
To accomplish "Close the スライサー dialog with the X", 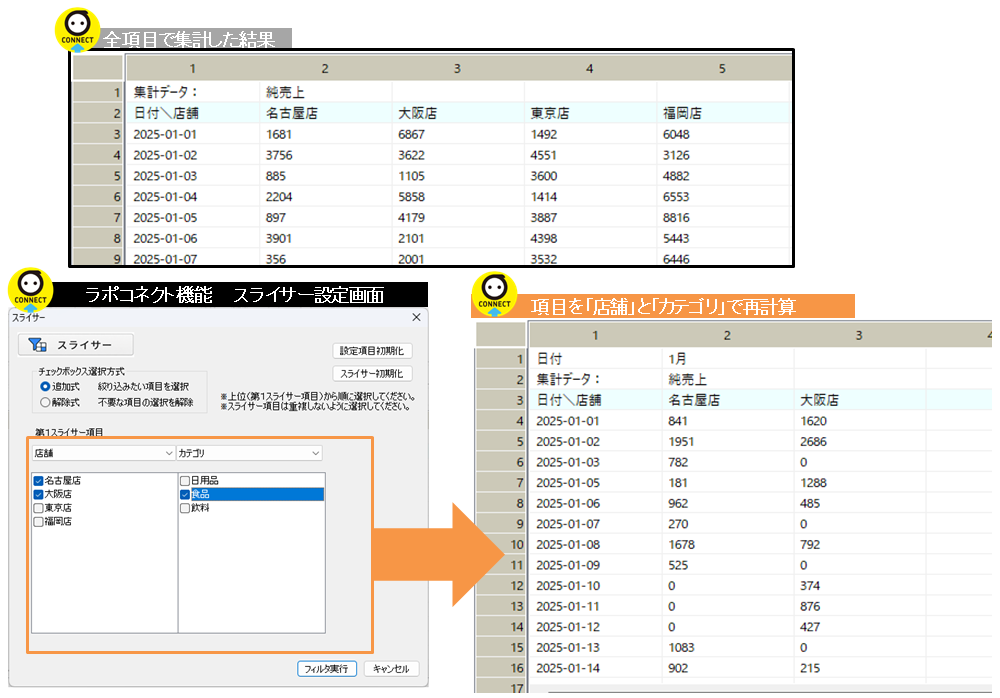I will pyautogui.click(x=416, y=317).
